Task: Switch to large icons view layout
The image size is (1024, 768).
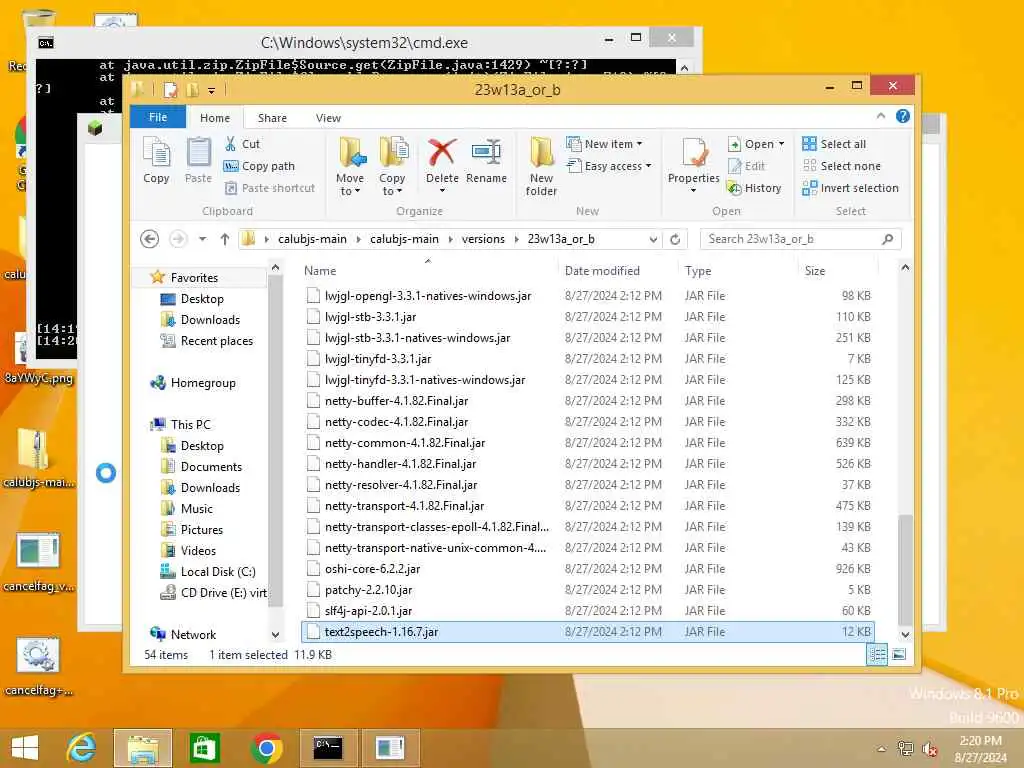Action: point(899,654)
